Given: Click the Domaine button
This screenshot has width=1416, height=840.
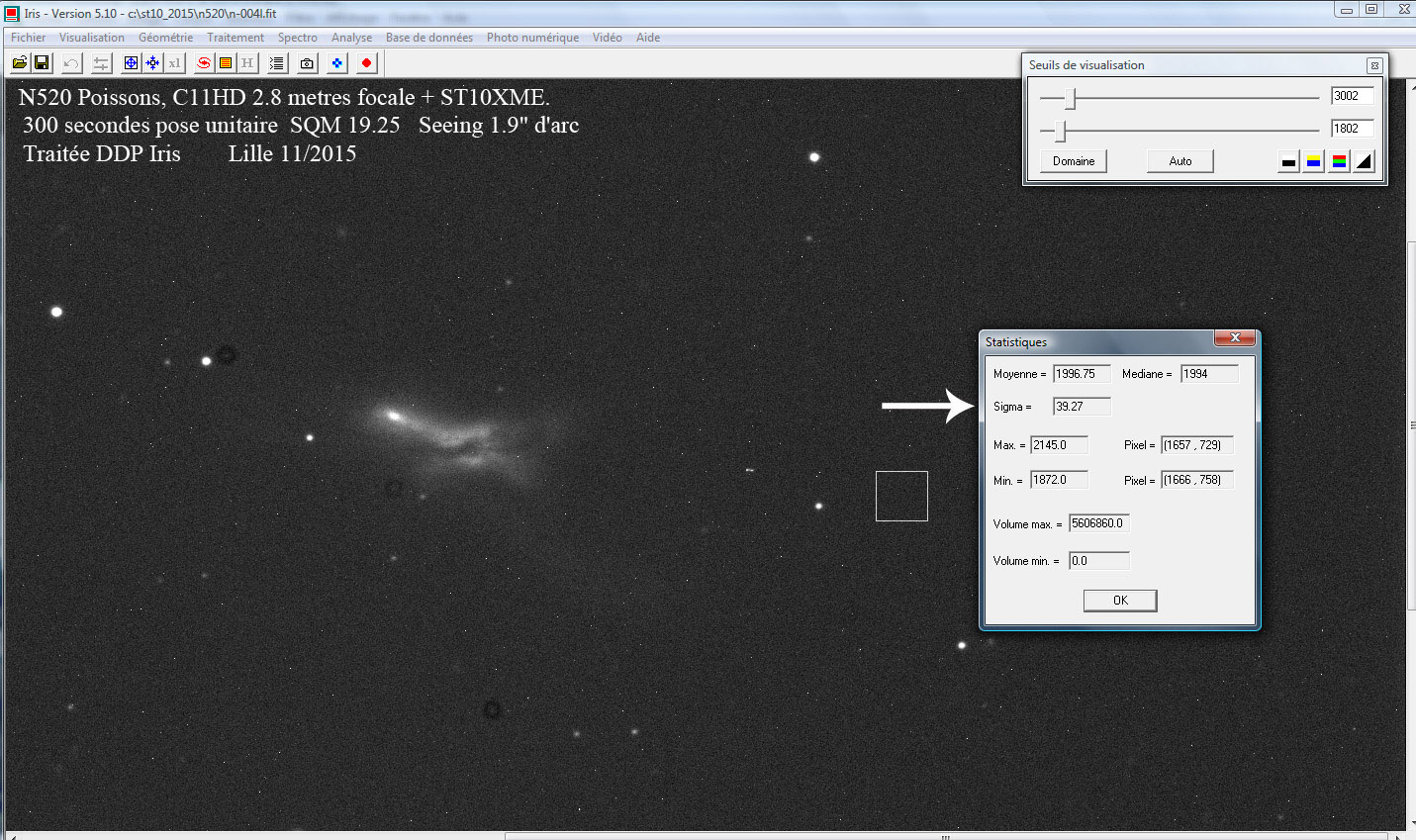Looking at the screenshot, I should (x=1074, y=161).
